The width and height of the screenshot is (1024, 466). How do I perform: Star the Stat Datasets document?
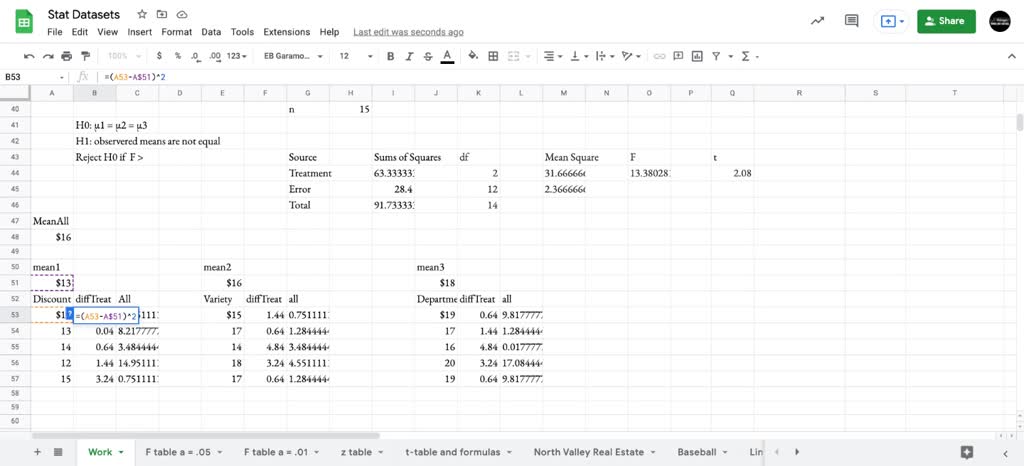click(143, 15)
